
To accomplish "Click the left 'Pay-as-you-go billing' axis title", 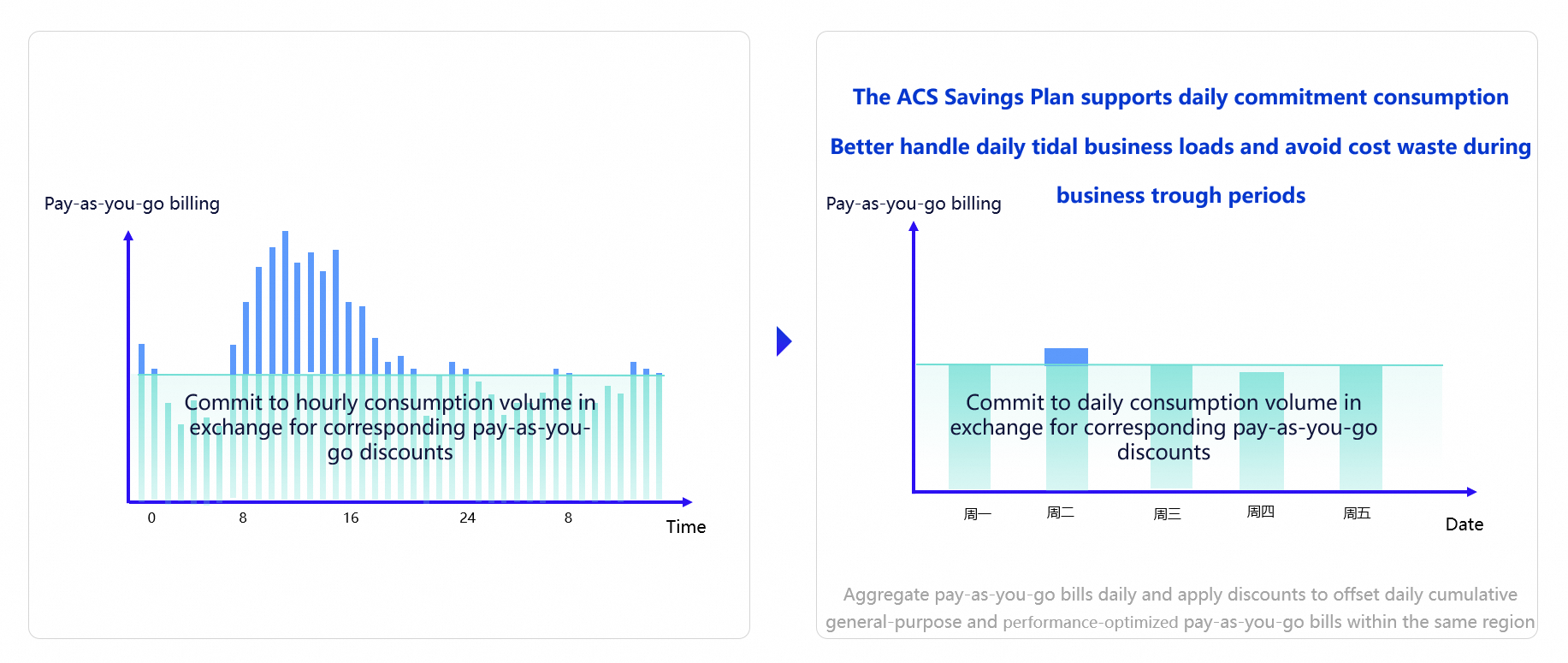I will coord(132,204).
